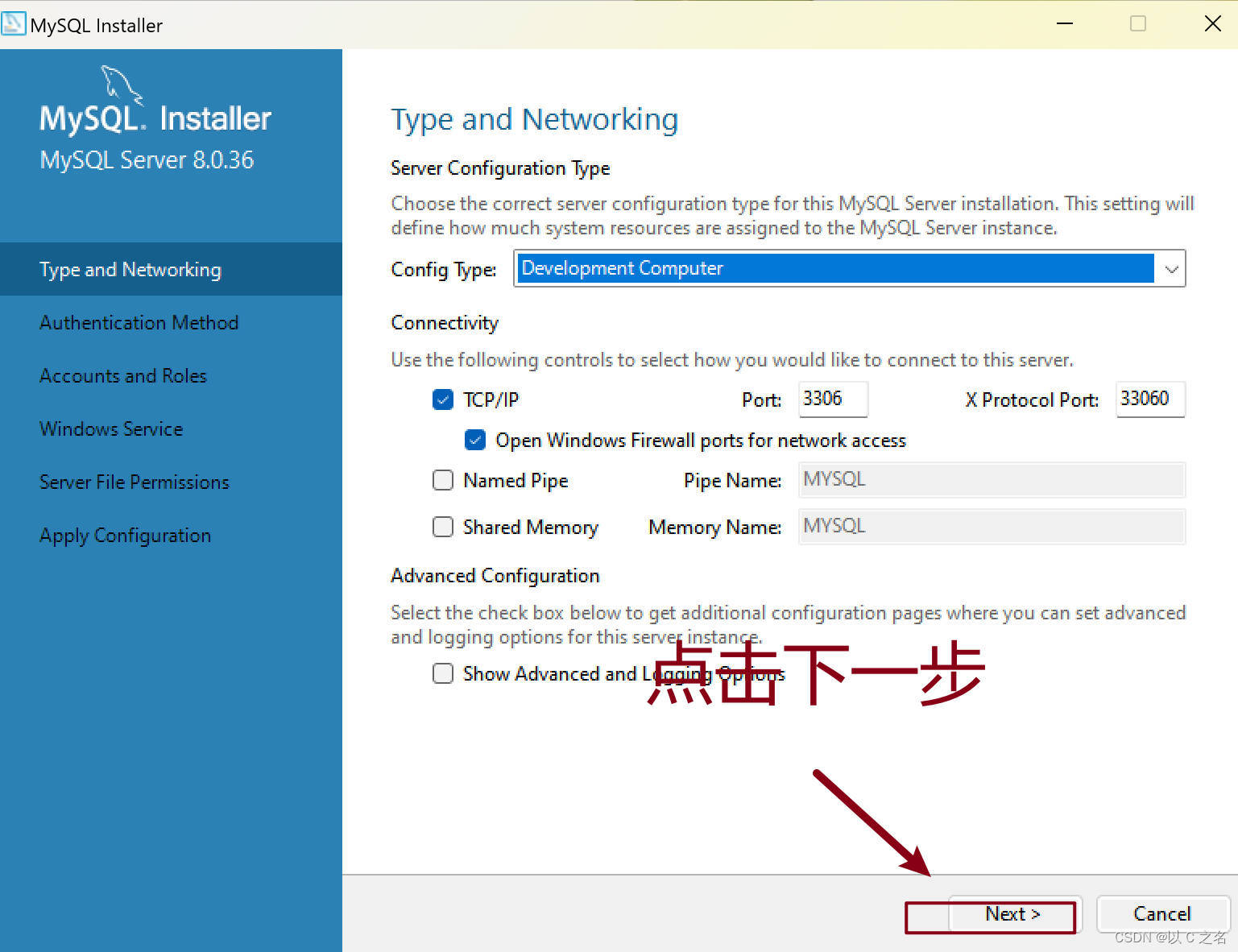Click the Next button

click(x=1015, y=914)
